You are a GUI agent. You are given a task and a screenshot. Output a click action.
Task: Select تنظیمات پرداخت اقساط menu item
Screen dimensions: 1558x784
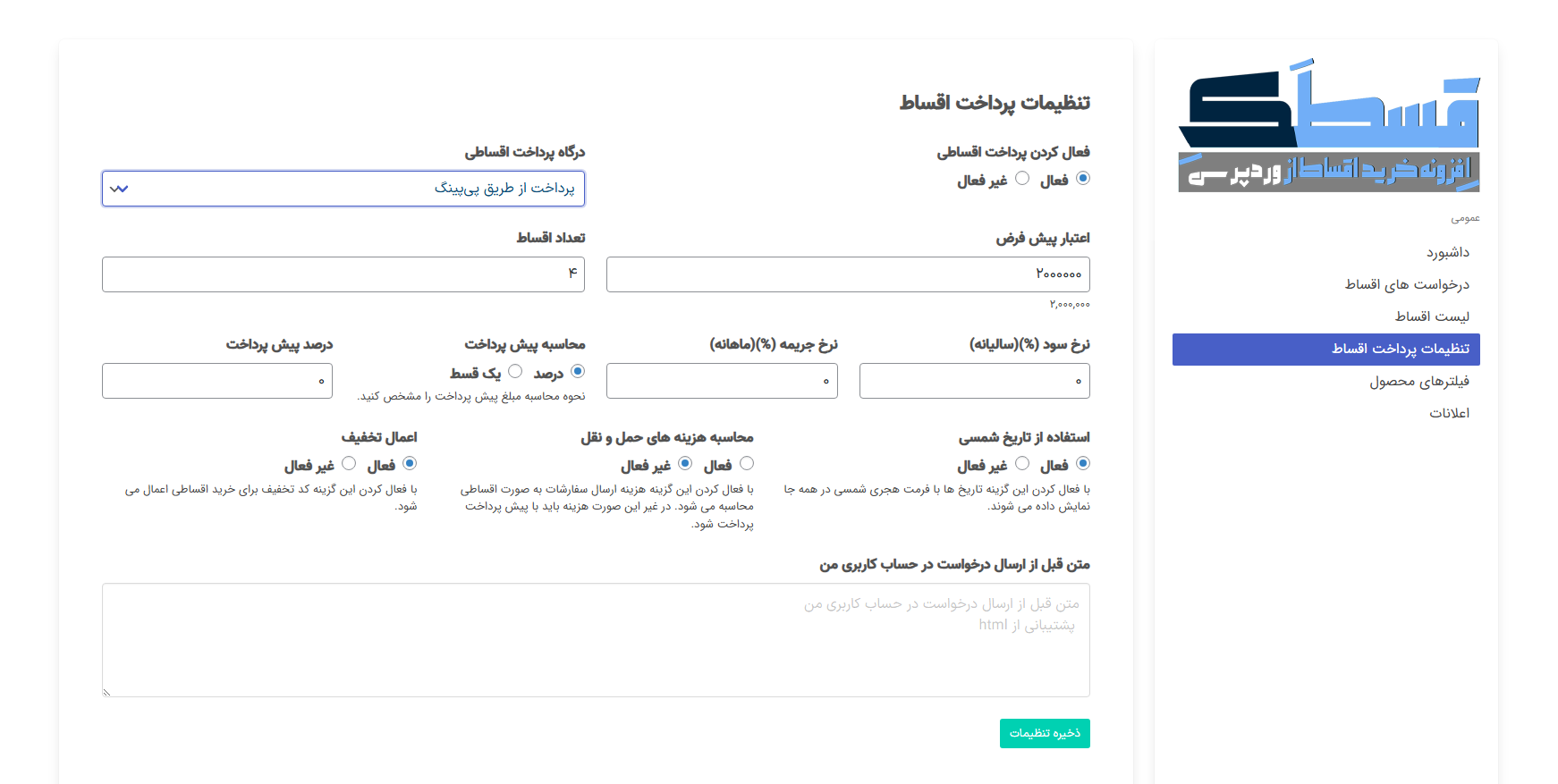coord(1400,349)
